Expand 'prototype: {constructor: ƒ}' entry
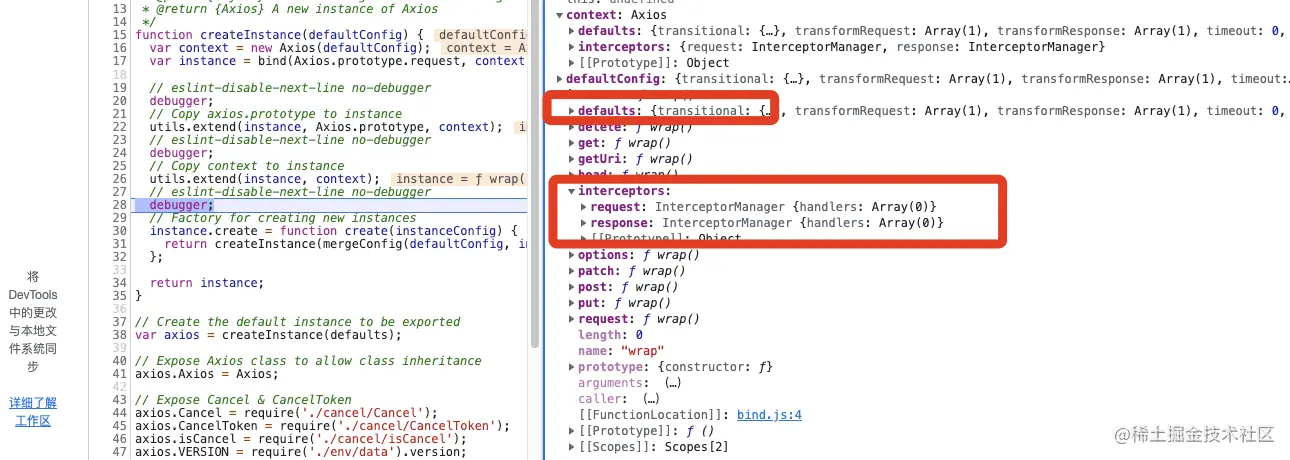1290x460 pixels. coord(572,367)
